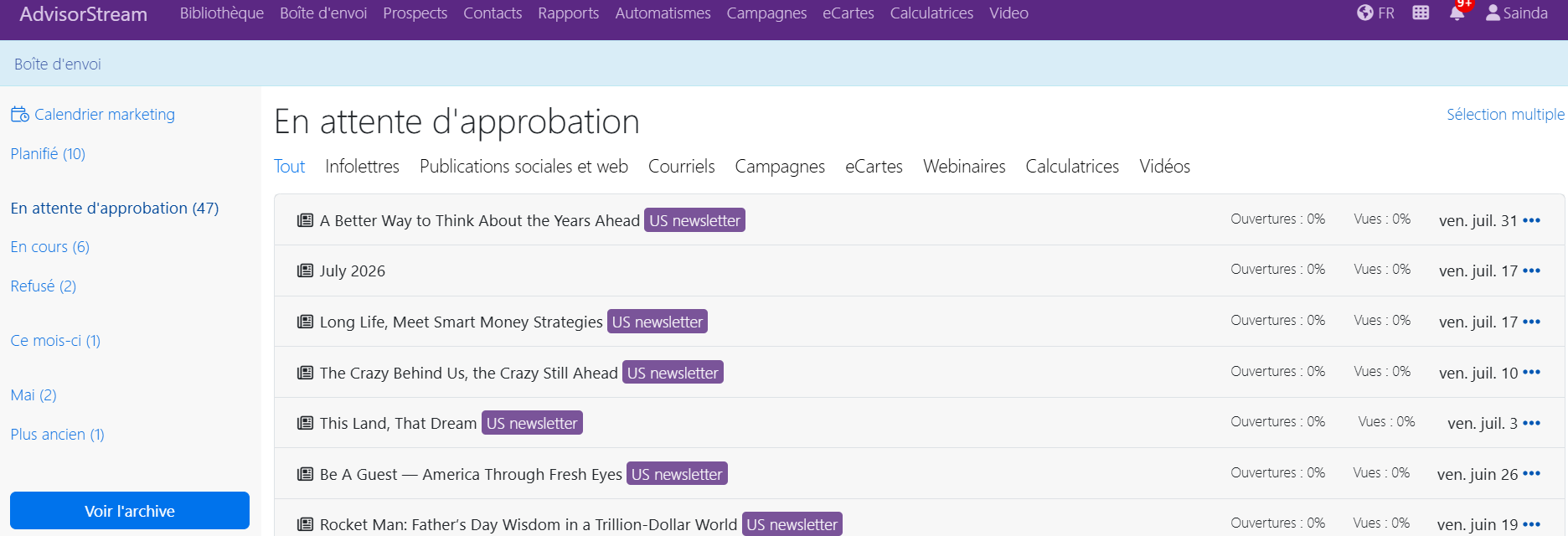The width and height of the screenshot is (1568, 536).
Task: Open the Campagnes menu in top bar
Action: pos(766,13)
